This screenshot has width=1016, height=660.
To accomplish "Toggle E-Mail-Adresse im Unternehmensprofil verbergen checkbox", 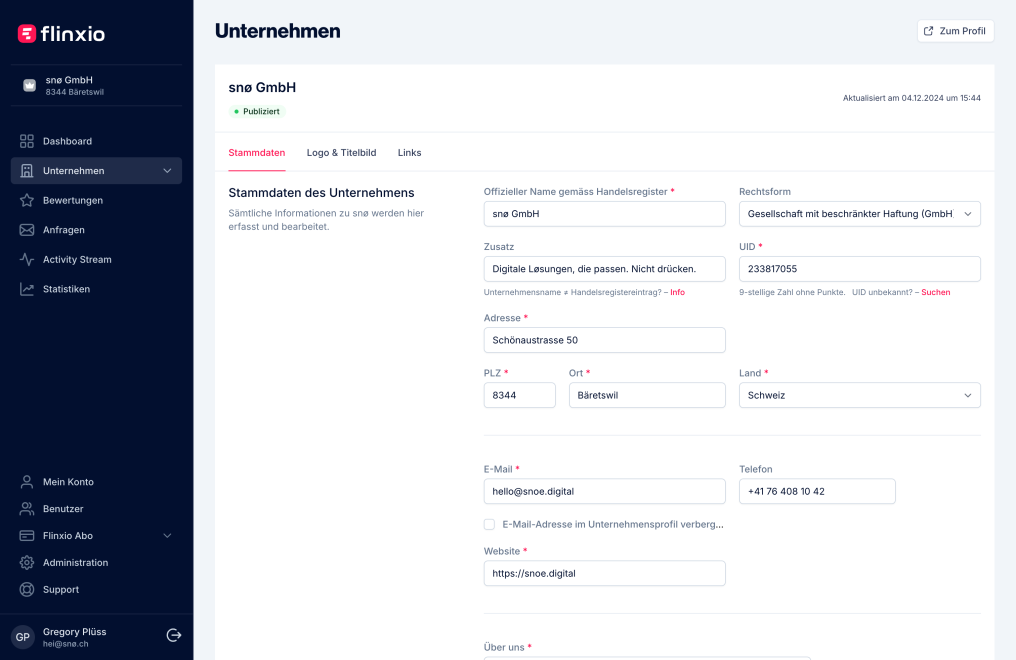I will pyautogui.click(x=489, y=525).
